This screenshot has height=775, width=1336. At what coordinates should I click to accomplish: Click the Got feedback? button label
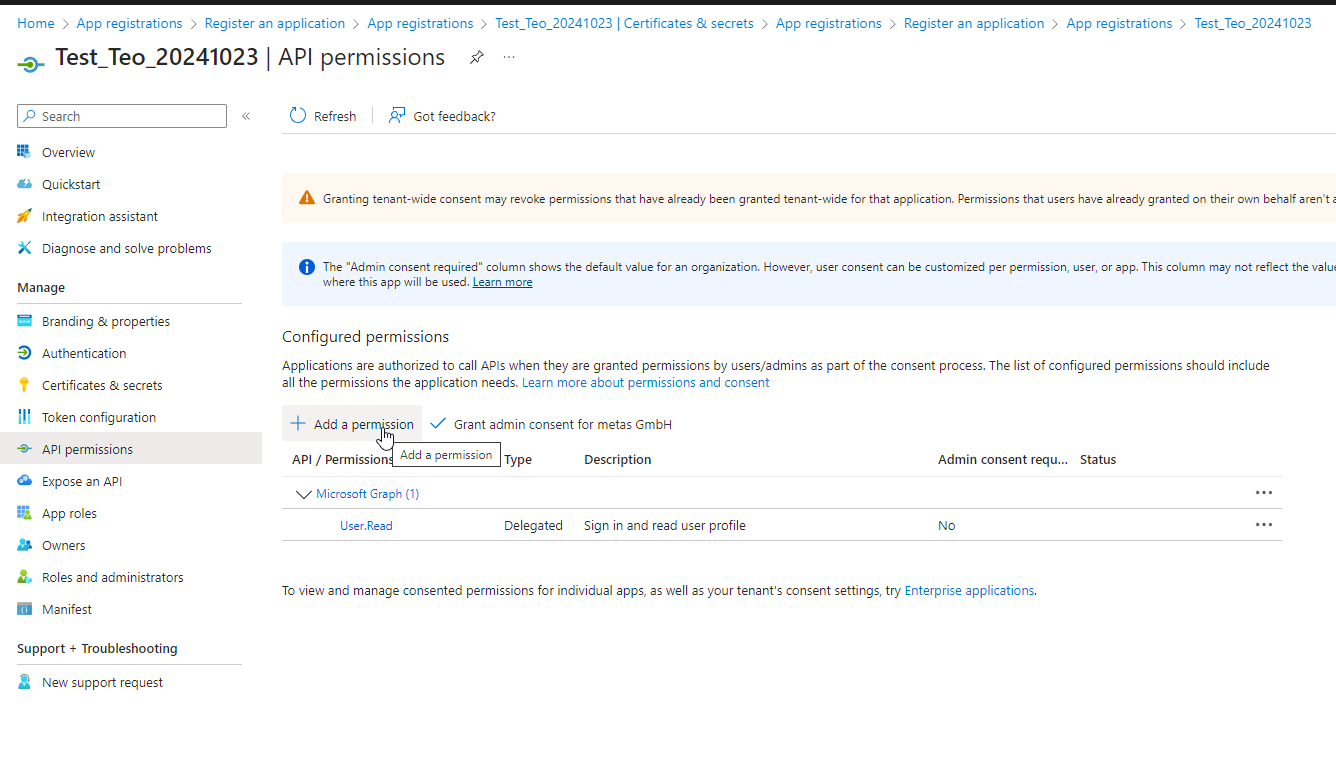tap(454, 116)
